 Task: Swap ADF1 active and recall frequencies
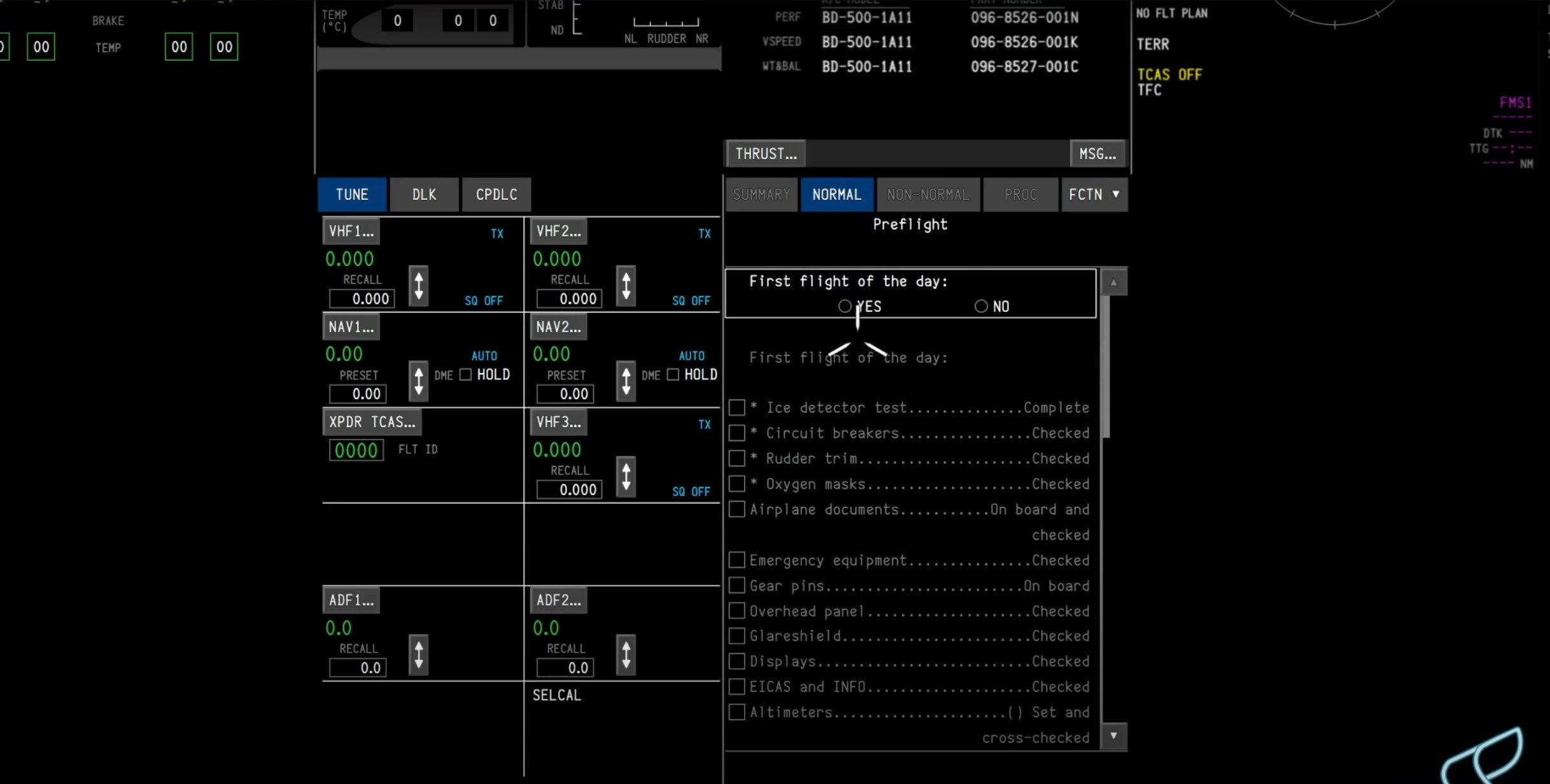pos(418,655)
